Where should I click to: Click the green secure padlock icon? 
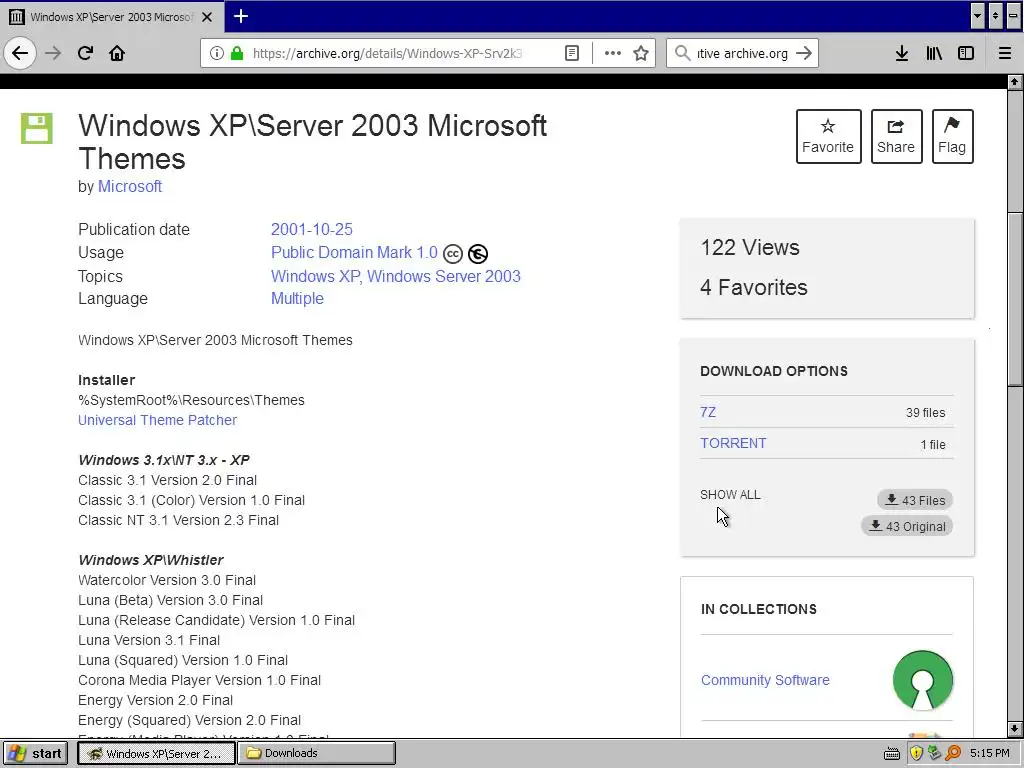237,54
